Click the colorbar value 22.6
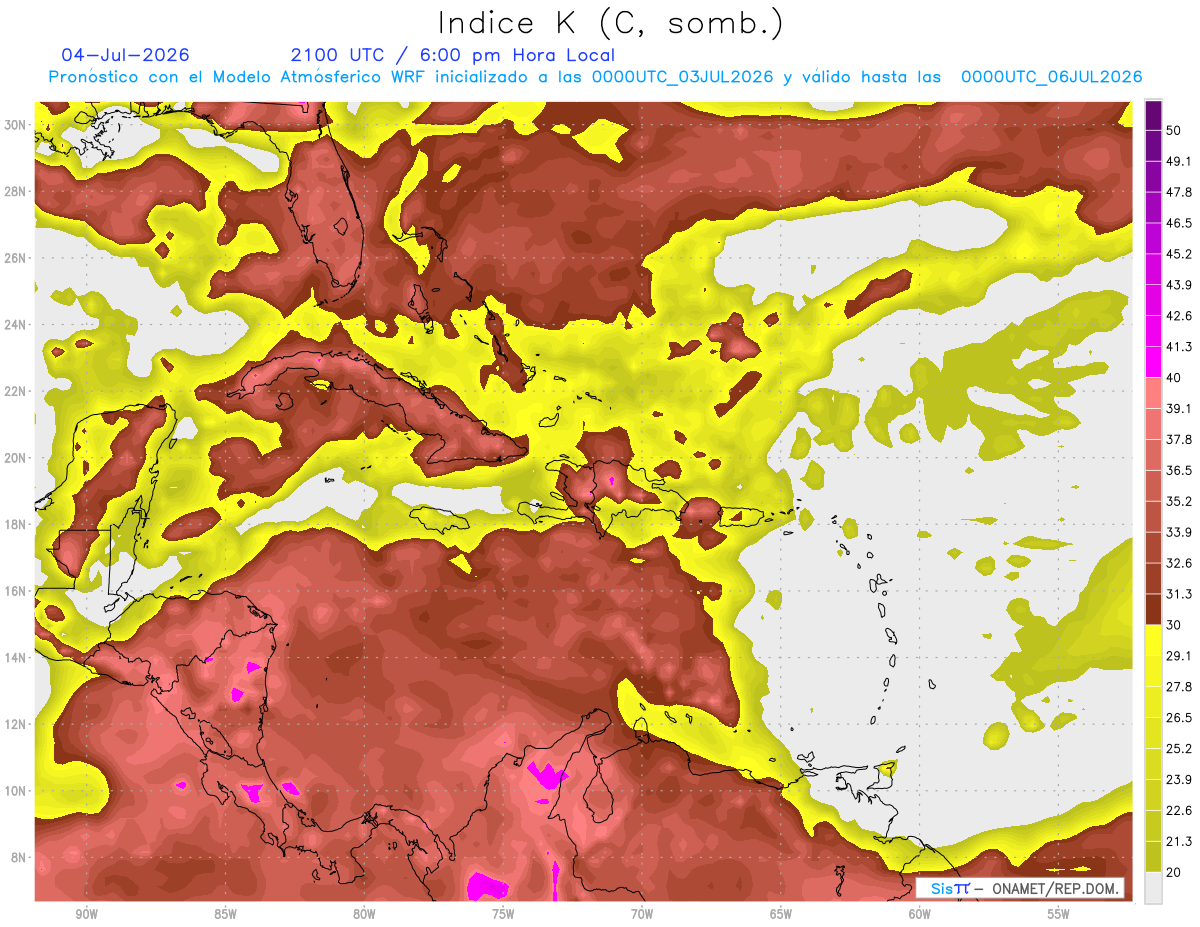This screenshot has width=1200, height=927. point(1179,810)
